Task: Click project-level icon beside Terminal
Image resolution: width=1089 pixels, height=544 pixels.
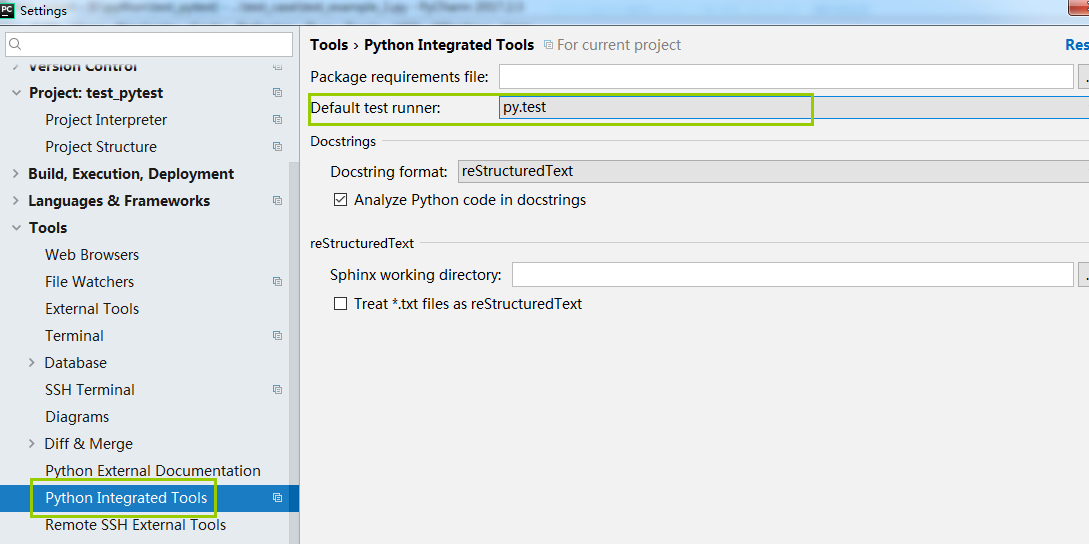Action: 277,336
